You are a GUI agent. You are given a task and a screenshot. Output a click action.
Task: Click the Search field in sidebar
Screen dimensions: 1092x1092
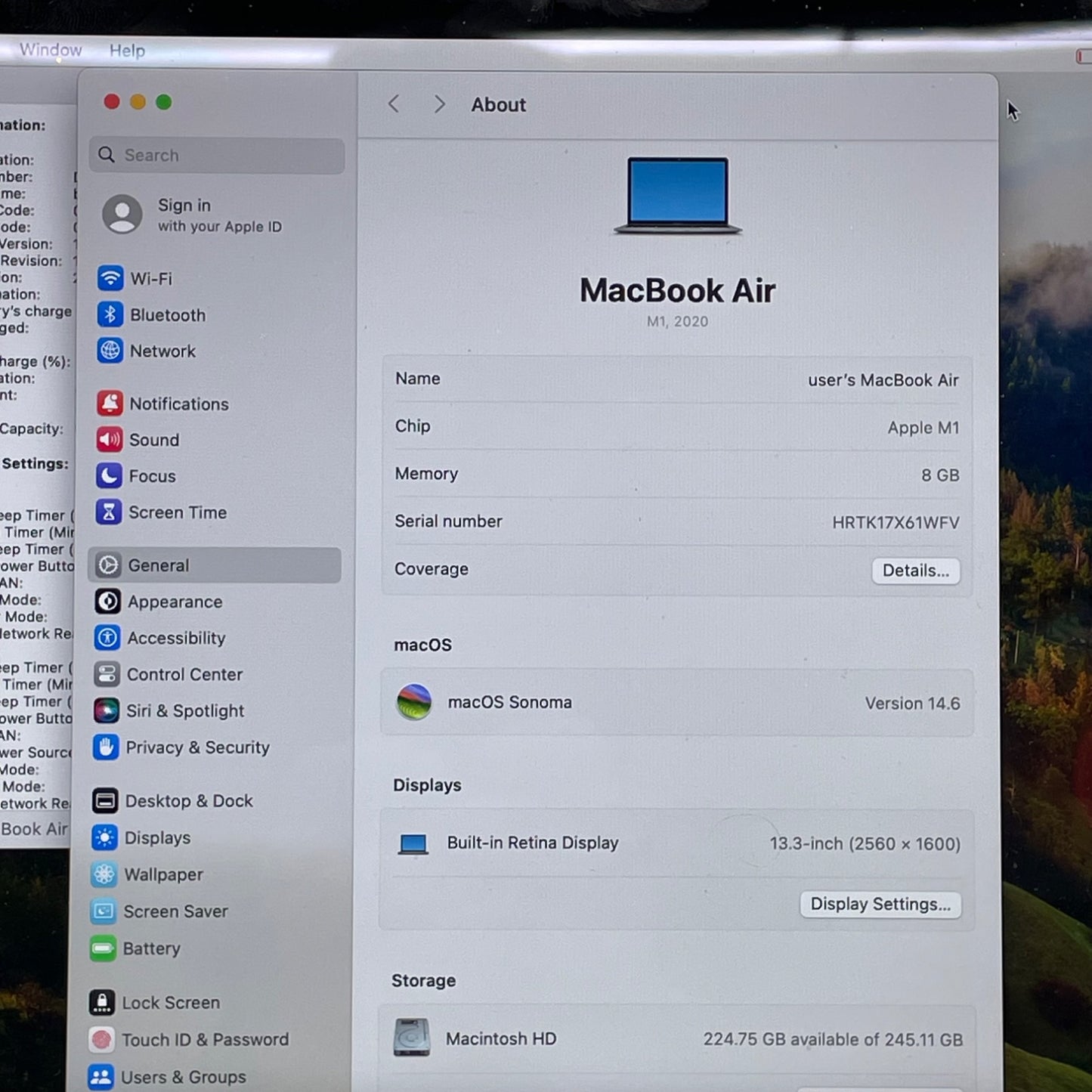point(217,155)
